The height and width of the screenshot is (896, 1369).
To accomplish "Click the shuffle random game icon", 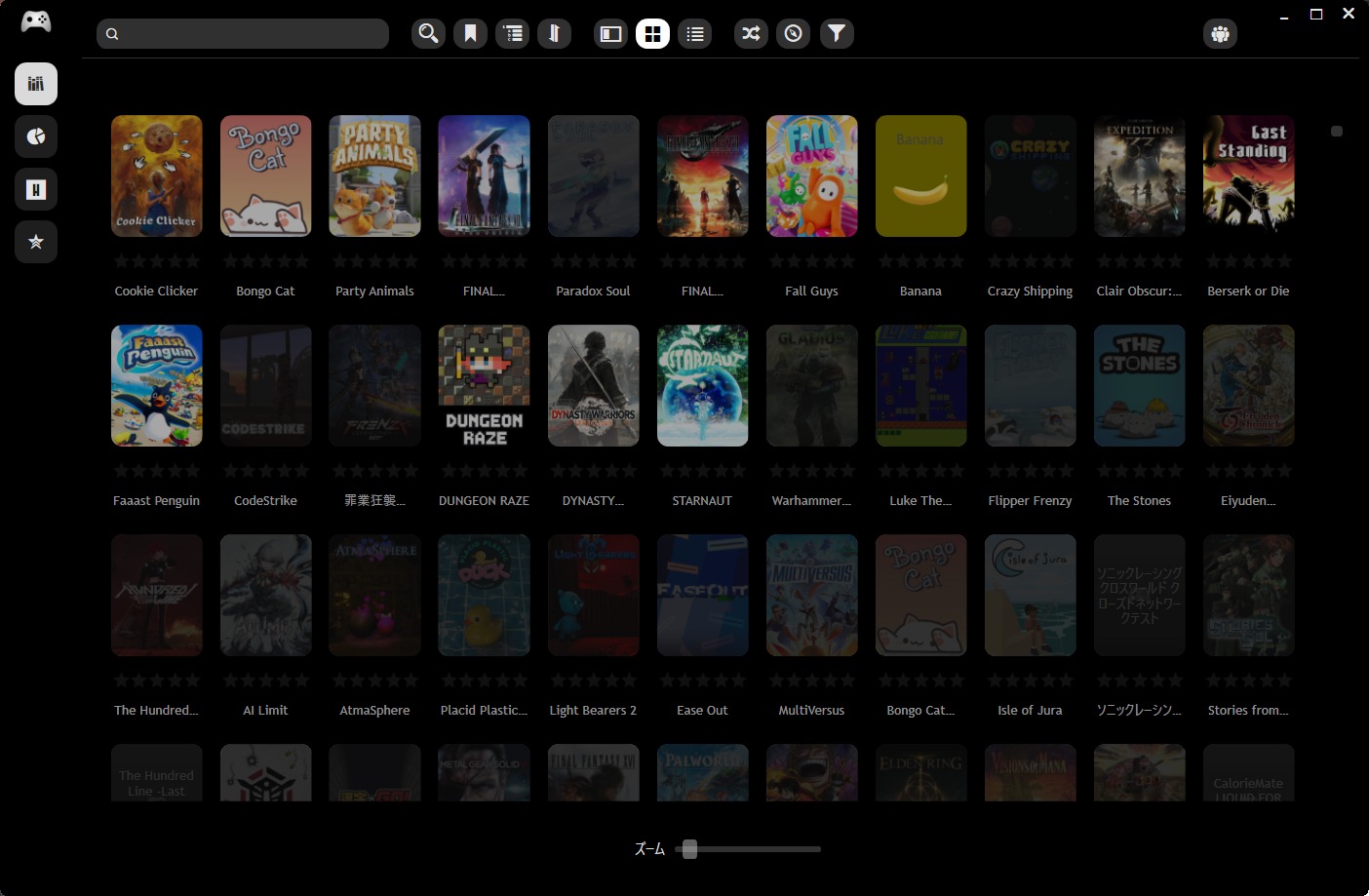I will coord(751,34).
